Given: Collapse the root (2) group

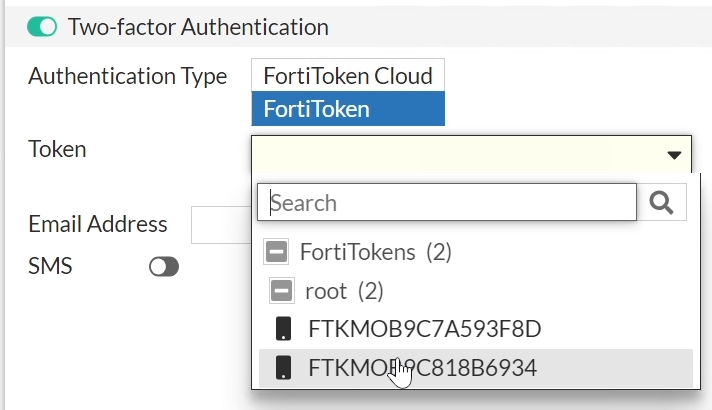Looking at the screenshot, I should 282,291.
